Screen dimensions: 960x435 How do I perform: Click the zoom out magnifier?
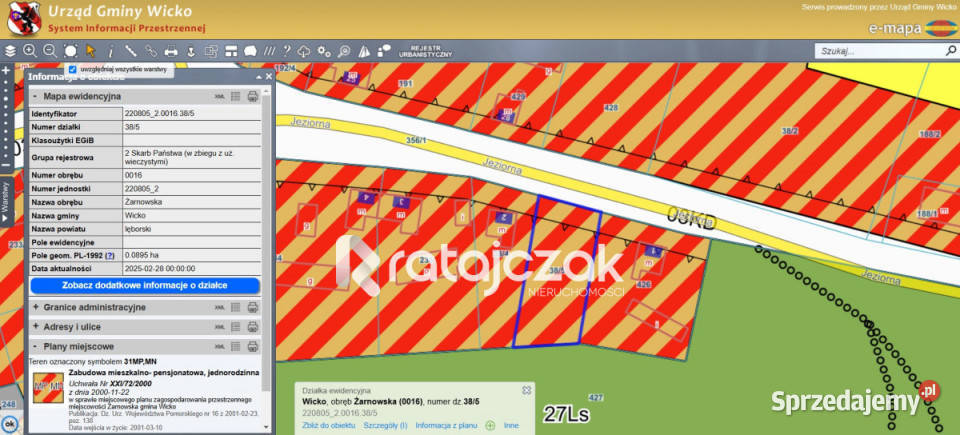click(49, 50)
